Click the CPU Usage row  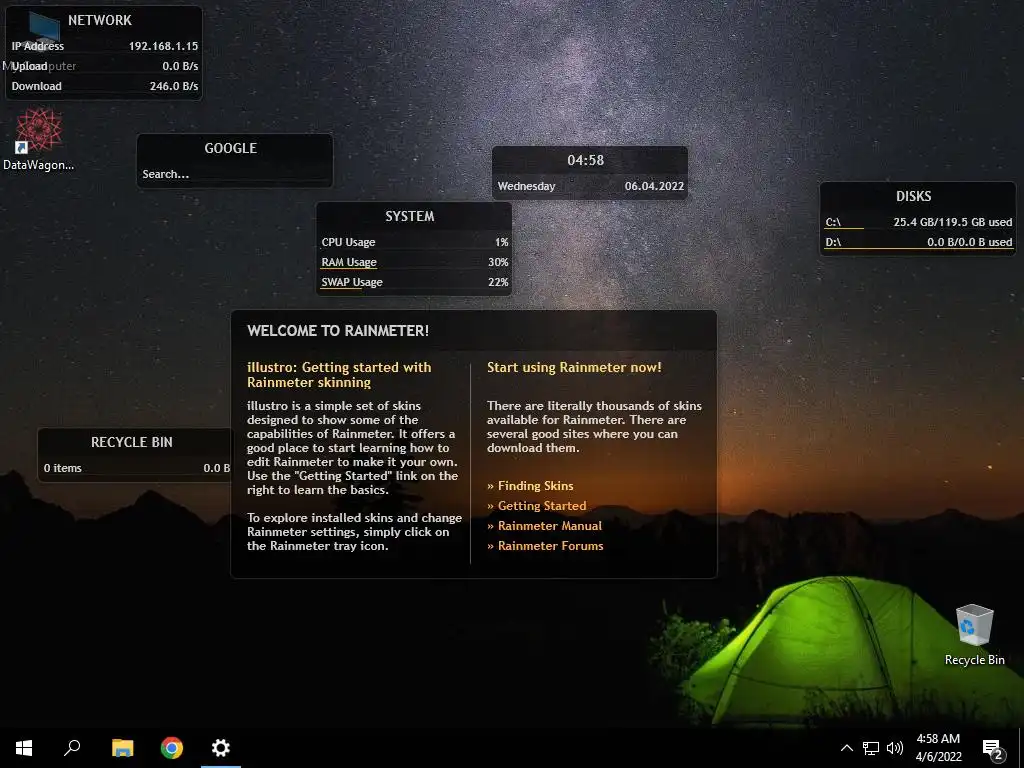pos(414,242)
